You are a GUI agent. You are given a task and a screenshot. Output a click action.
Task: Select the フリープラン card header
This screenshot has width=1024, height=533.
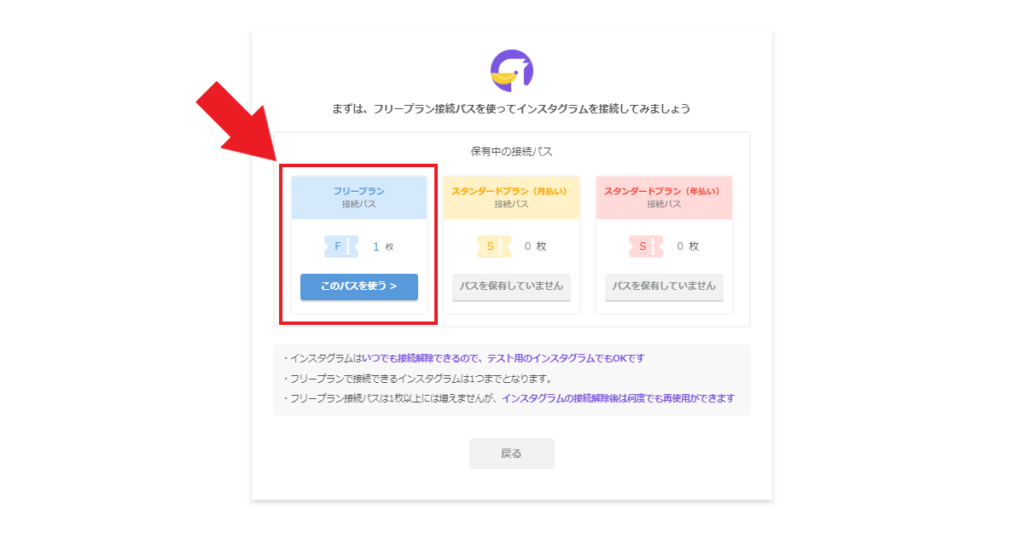point(359,197)
